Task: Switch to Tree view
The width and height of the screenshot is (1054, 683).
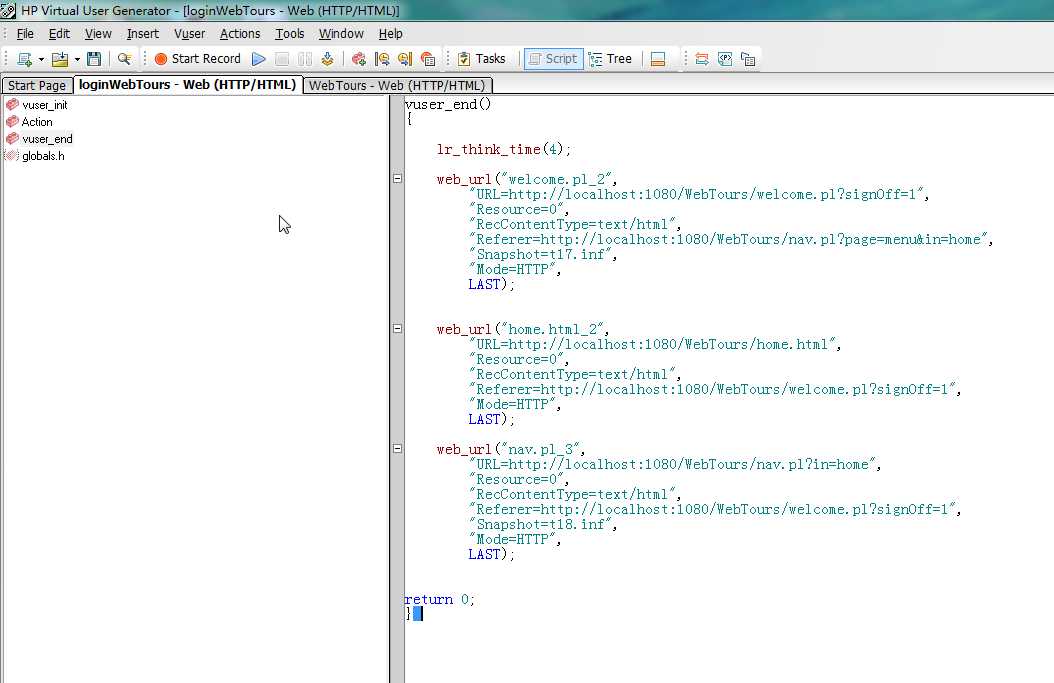Action: tap(610, 58)
